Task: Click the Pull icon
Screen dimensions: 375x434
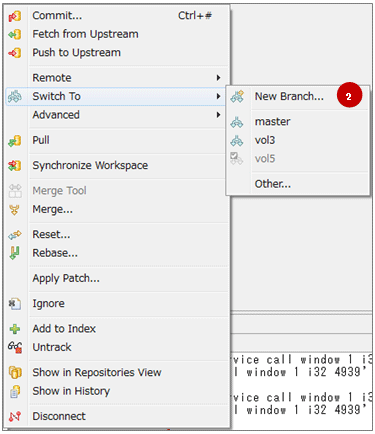Action: coord(15,141)
